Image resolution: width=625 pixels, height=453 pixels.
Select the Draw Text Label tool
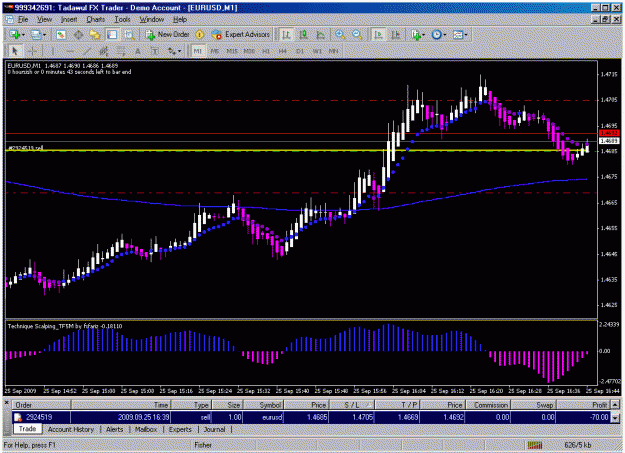click(155, 51)
